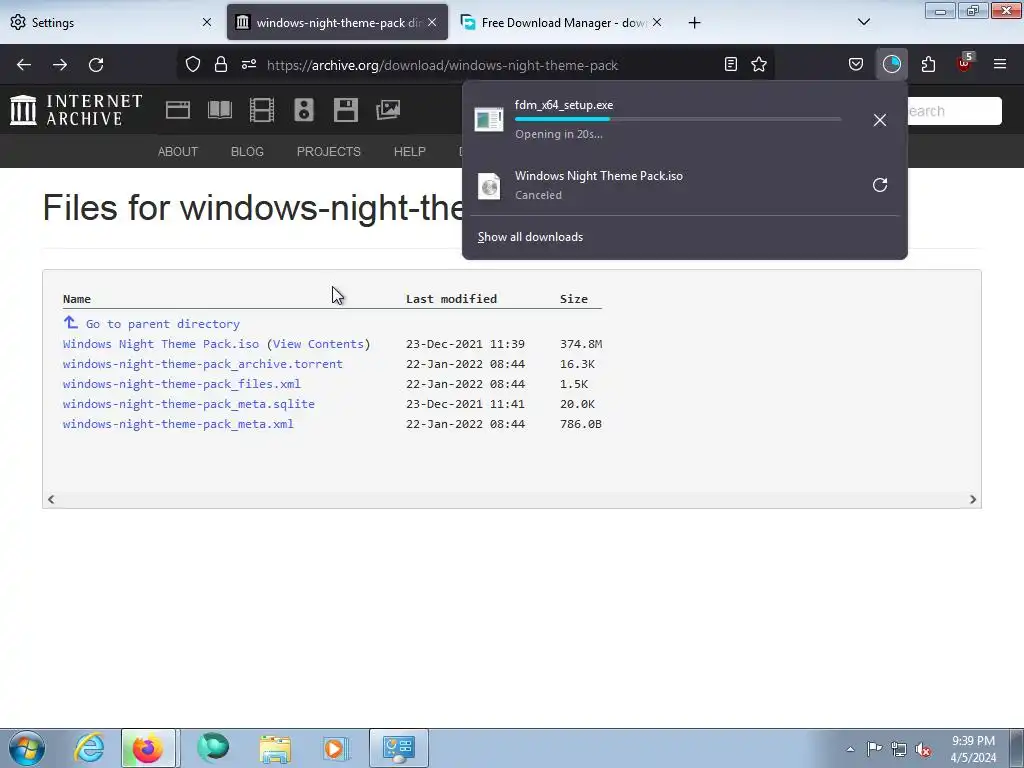Open the tracking protection shield icon

(x=193, y=65)
